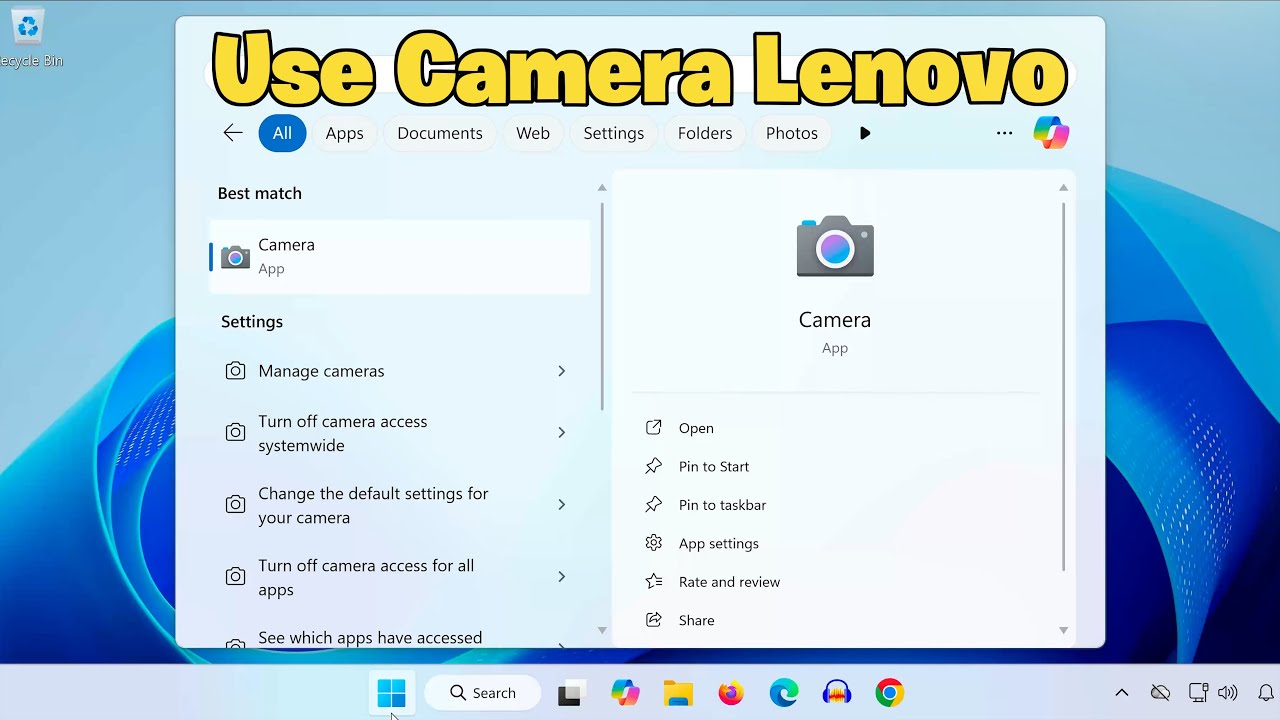Click the preview pane scroll-down arrow

point(1063,630)
